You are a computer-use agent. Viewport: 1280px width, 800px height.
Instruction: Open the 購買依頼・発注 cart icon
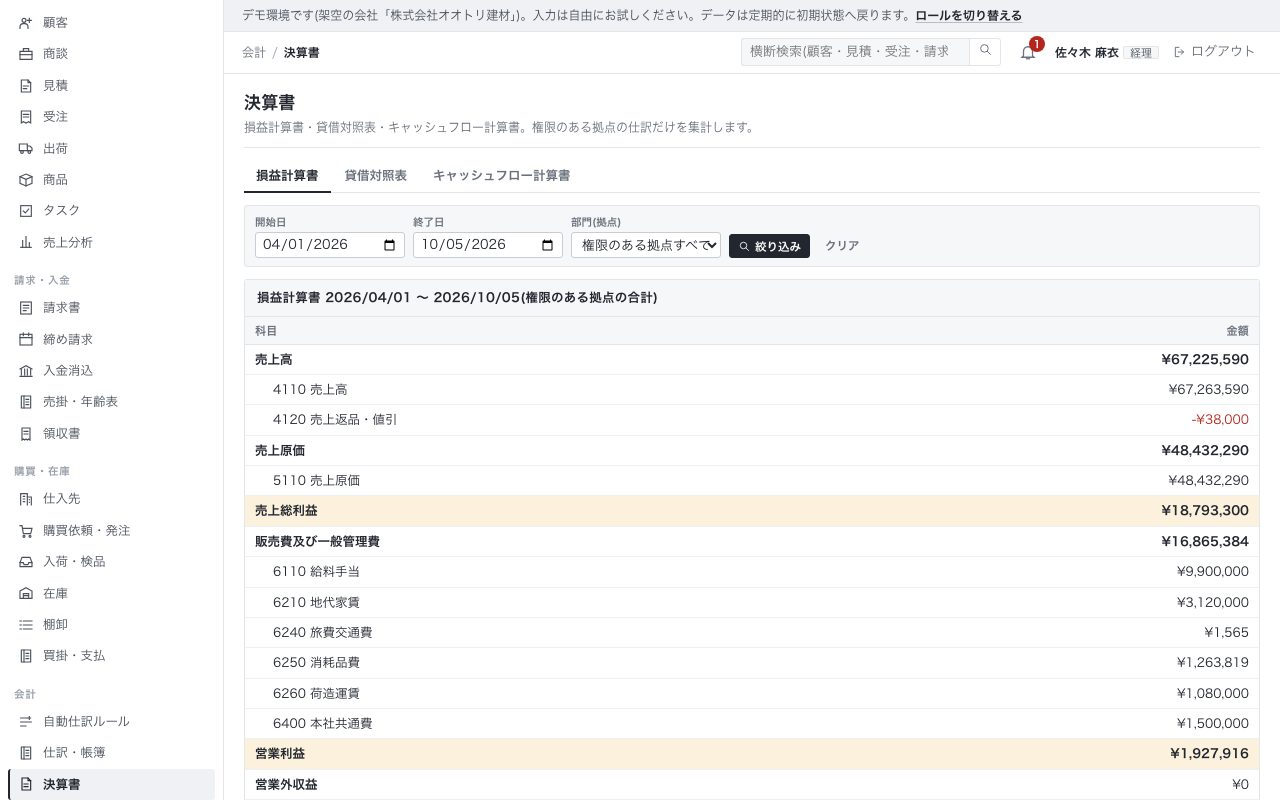pos(26,531)
